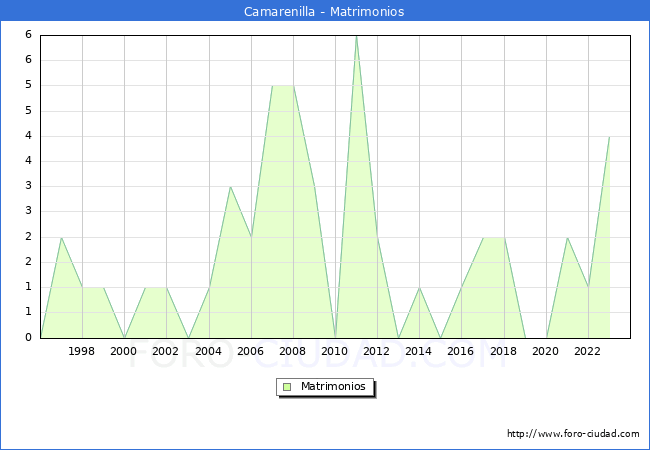Click the 'Matrimonios' legend label text
The height and width of the screenshot is (450, 650).
tap(334, 386)
